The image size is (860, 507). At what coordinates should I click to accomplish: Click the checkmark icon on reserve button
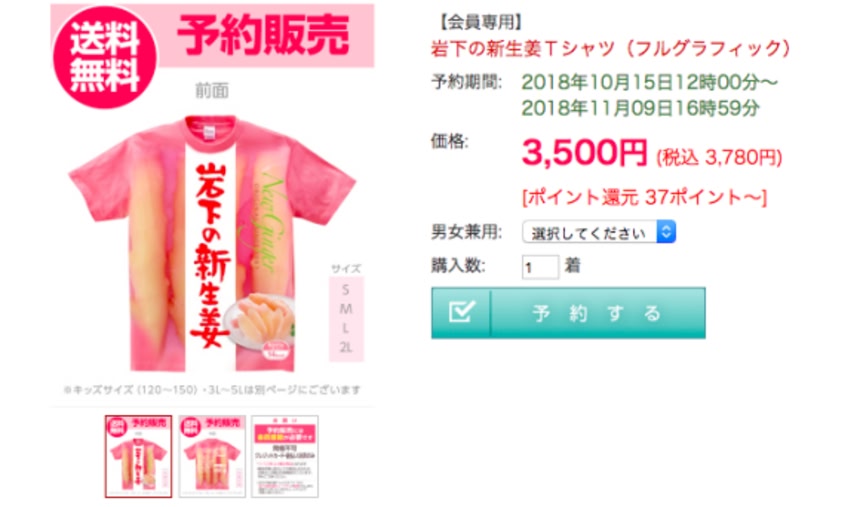pos(461,313)
